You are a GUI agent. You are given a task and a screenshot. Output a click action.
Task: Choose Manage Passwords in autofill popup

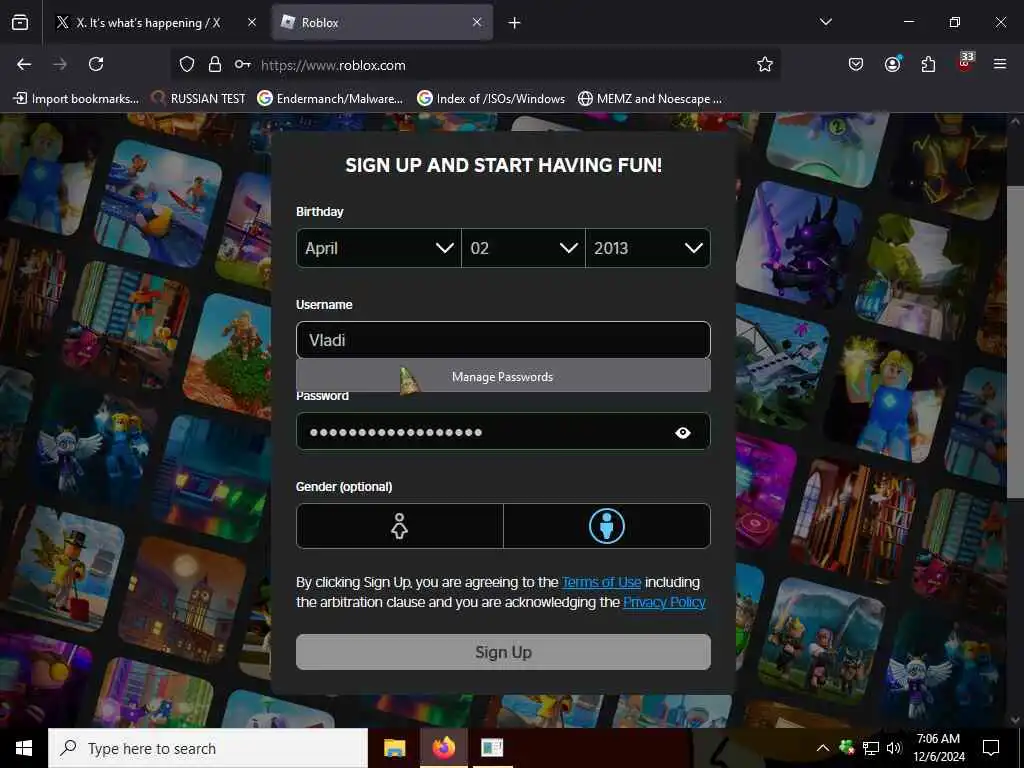(x=503, y=376)
